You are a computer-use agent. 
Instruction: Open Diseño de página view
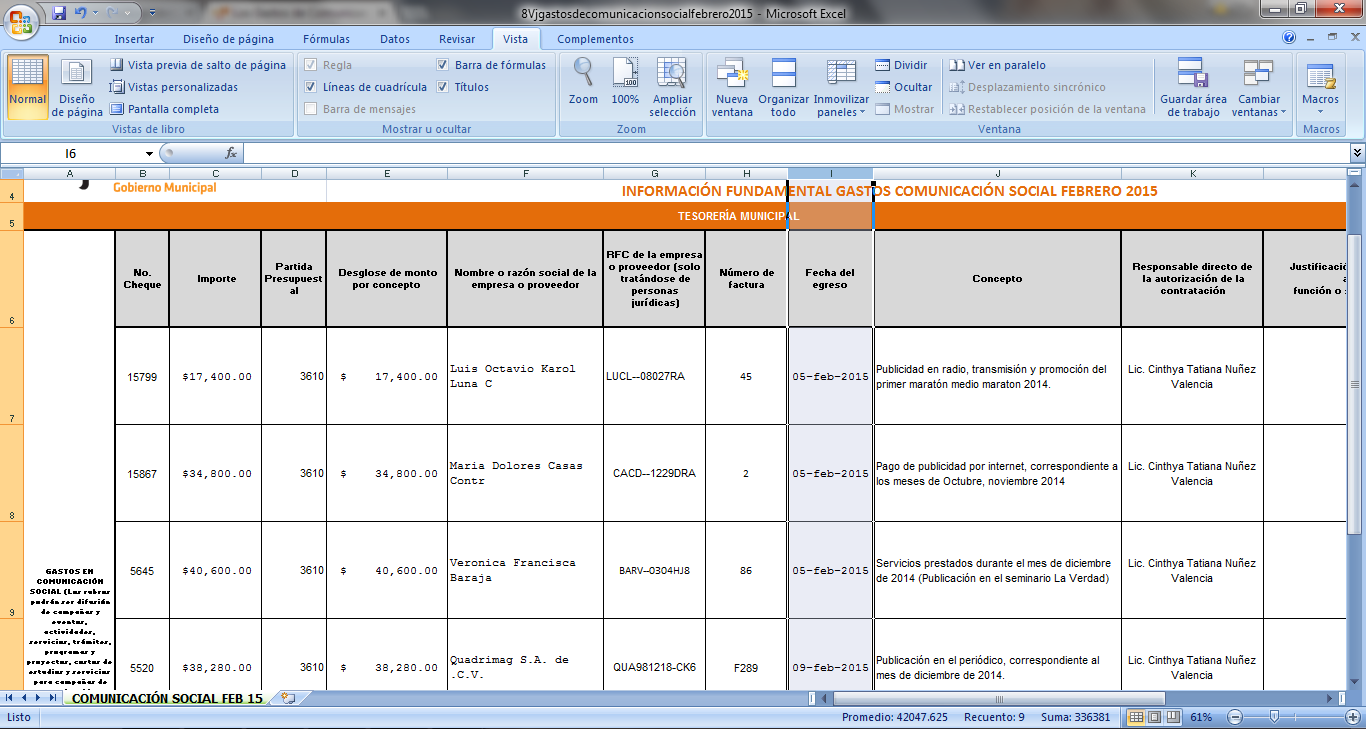77,87
